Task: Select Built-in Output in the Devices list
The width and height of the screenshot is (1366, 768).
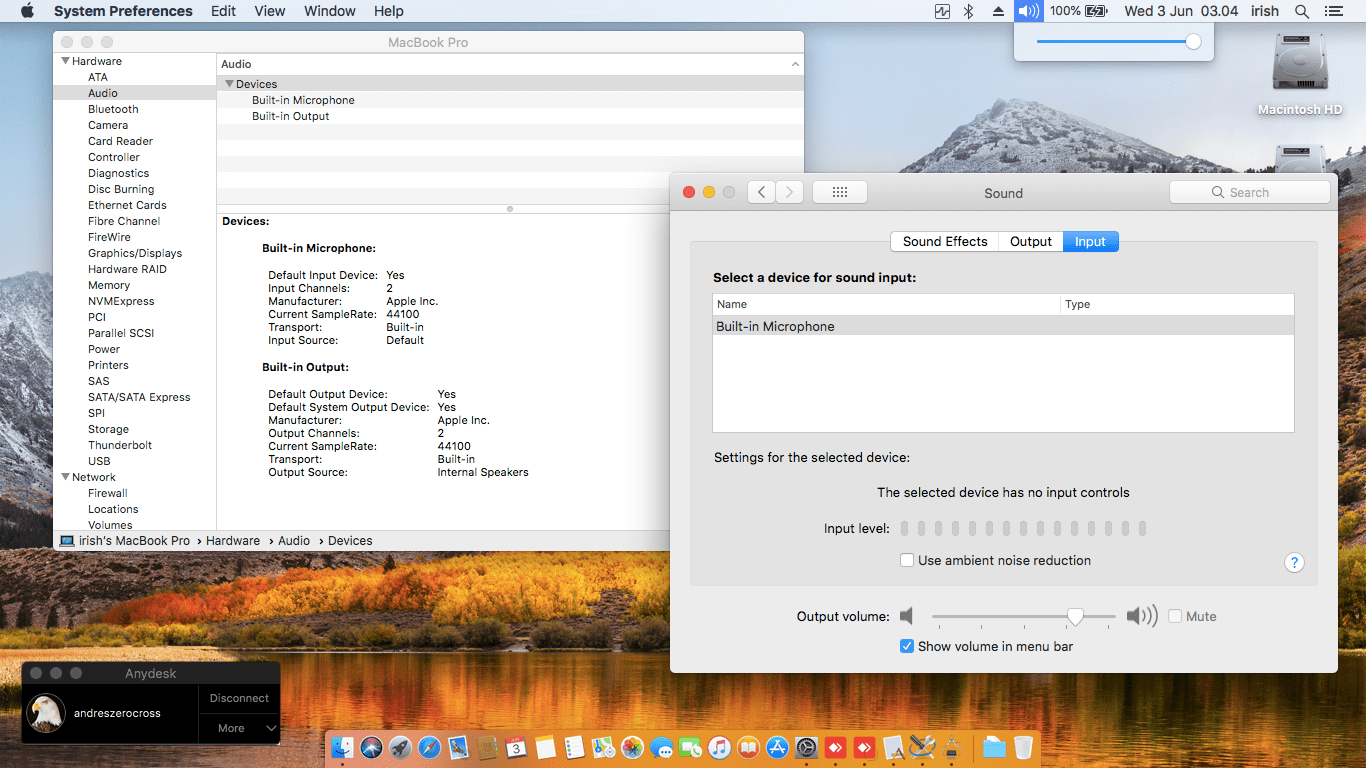Action: pos(510,116)
